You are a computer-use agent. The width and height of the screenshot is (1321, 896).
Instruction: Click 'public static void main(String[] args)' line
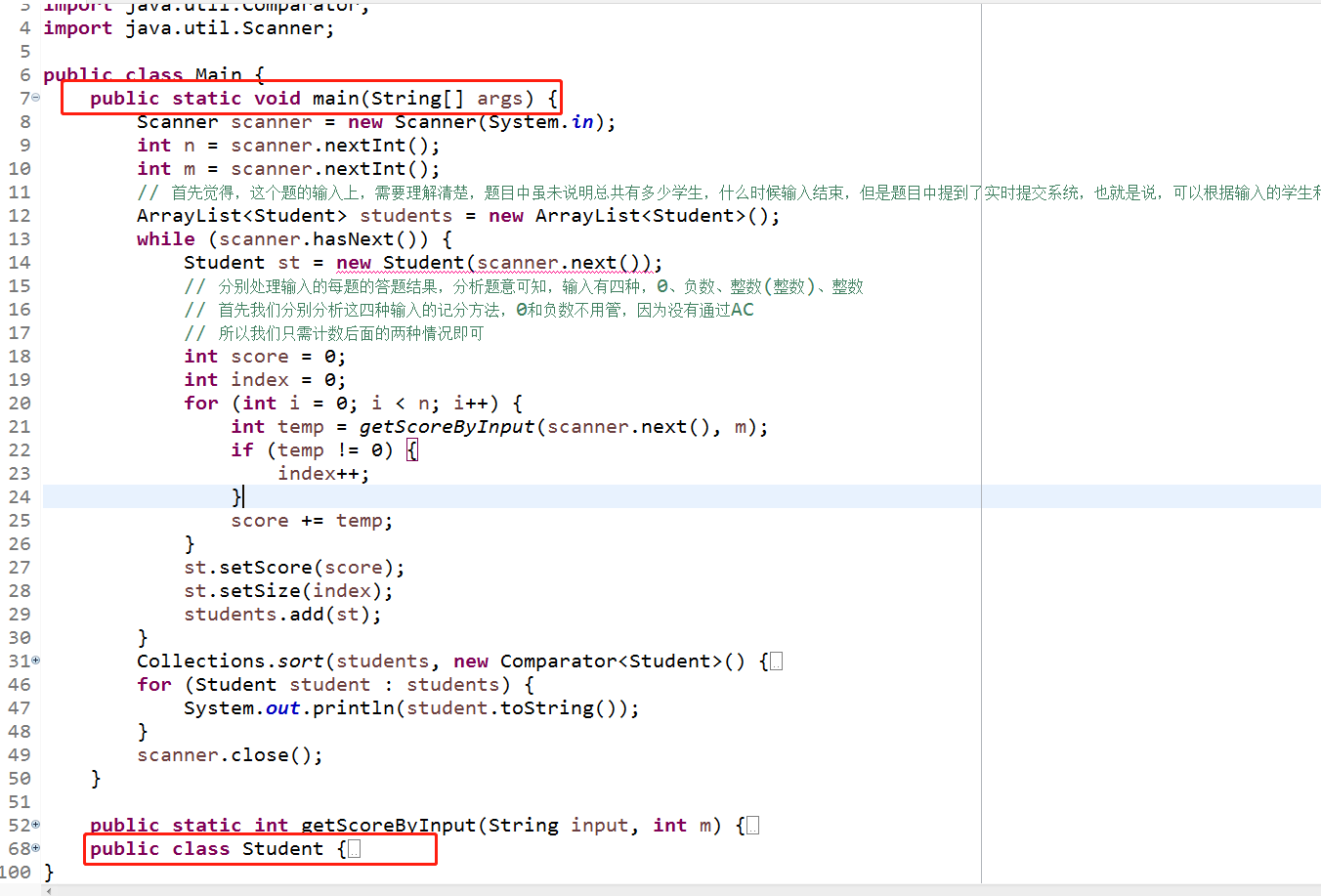(x=323, y=99)
